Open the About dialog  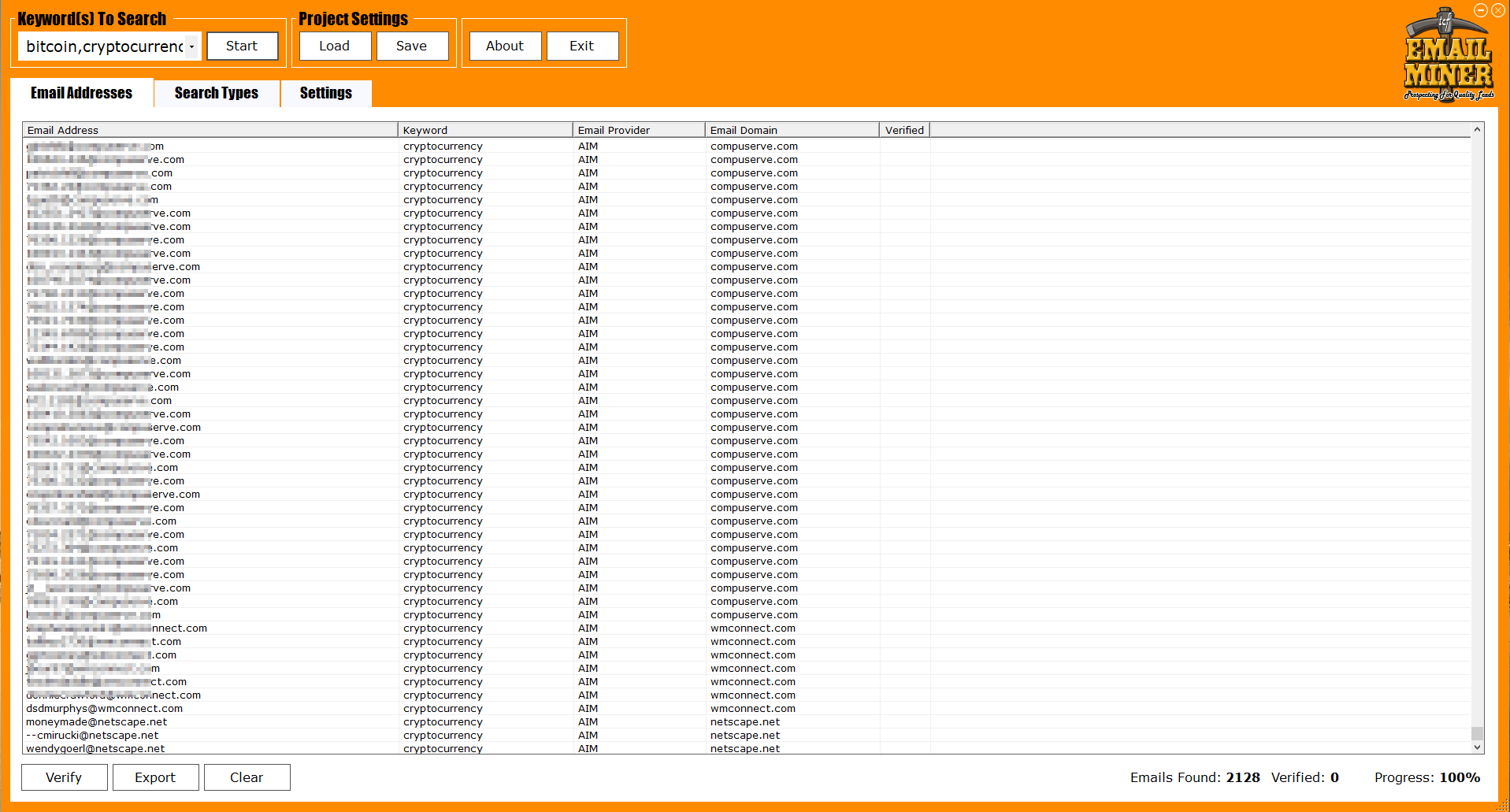coord(505,46)
